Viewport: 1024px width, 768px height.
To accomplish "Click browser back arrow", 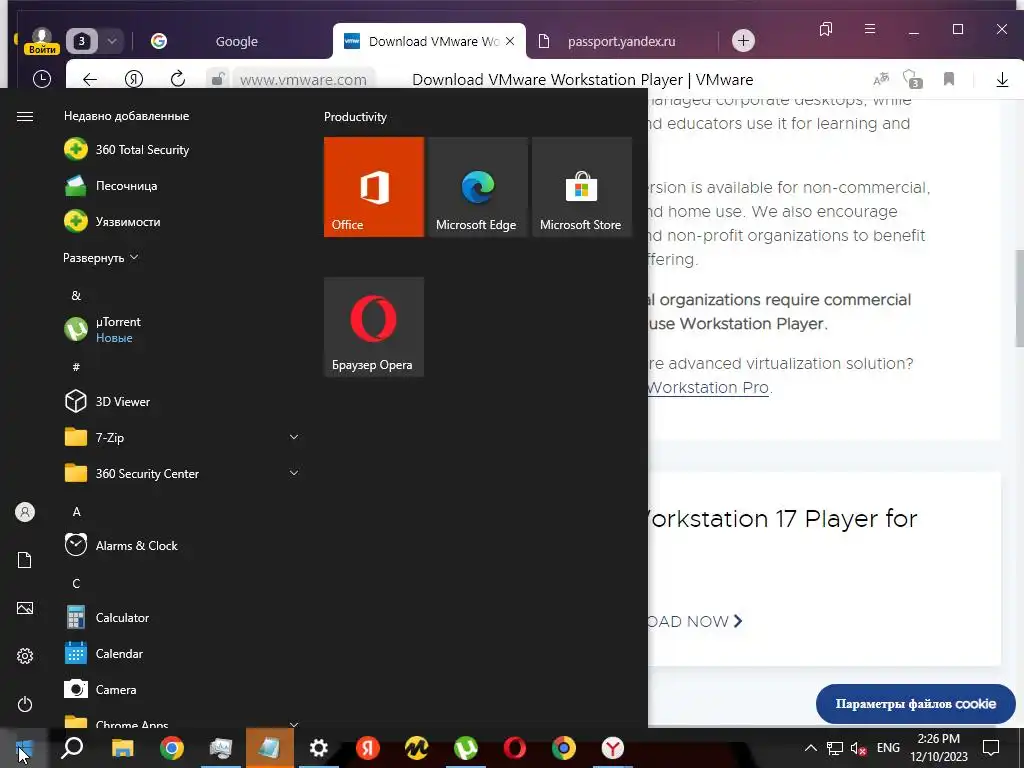I will pos(90,80).
